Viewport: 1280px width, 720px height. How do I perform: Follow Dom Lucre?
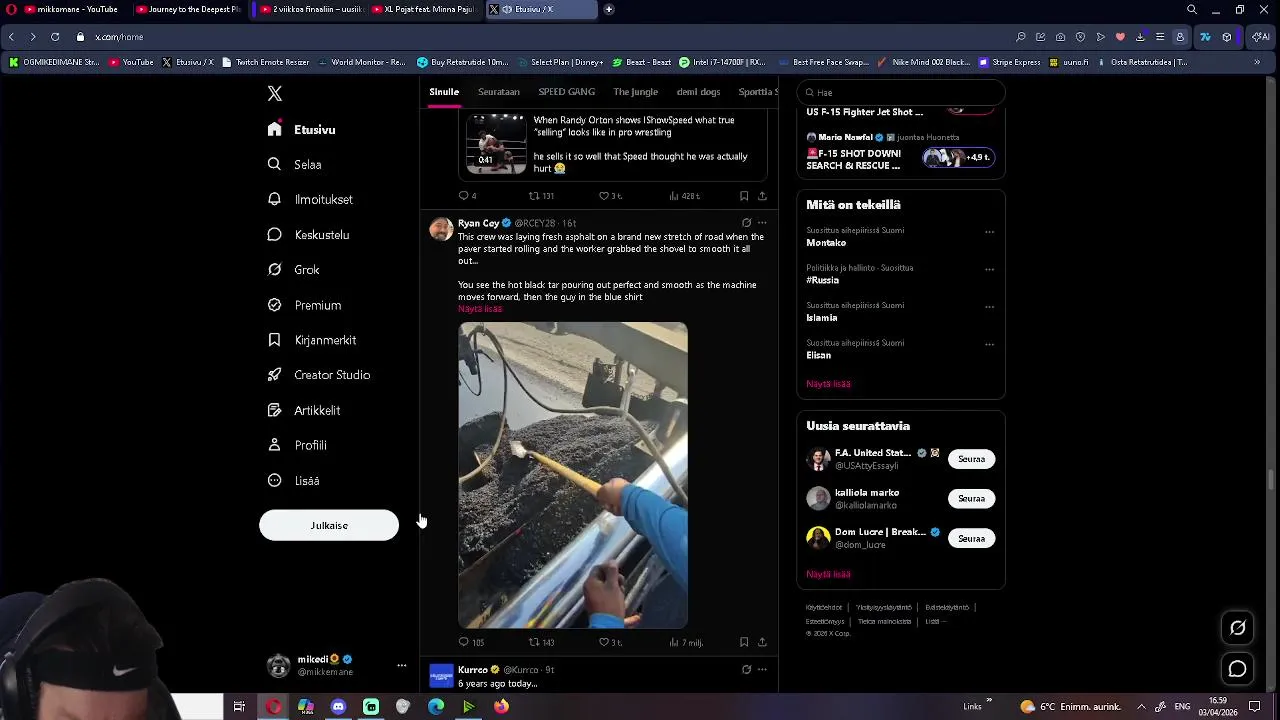(971, 538)
